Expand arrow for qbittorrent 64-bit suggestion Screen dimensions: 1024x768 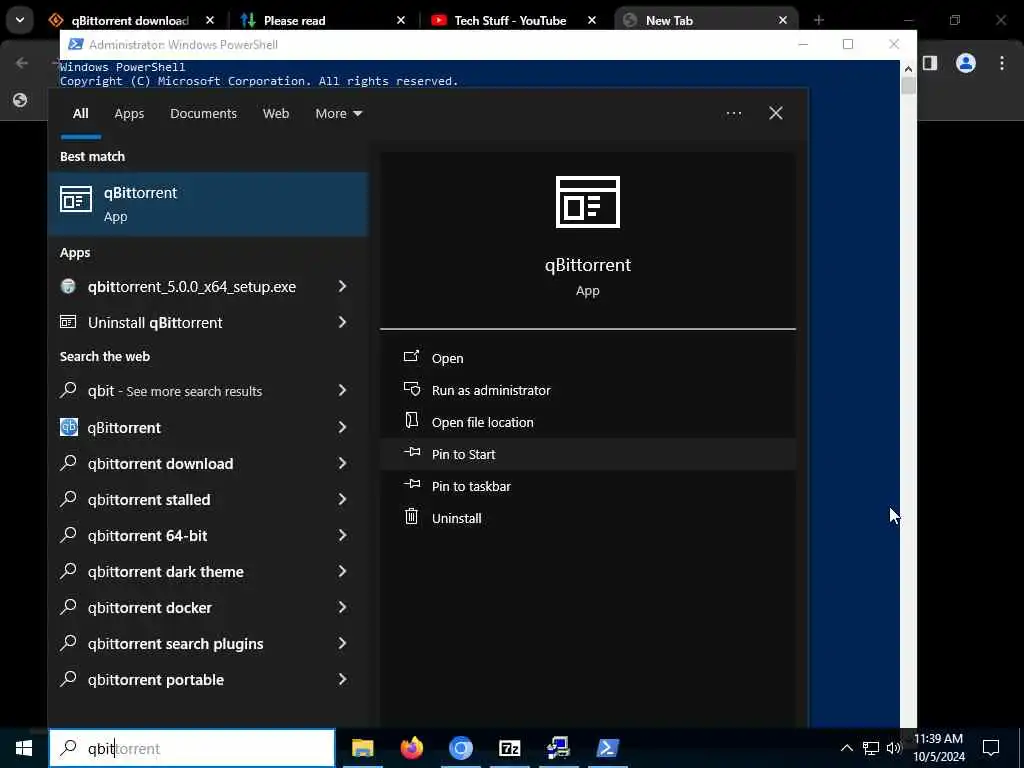(342, 536)
